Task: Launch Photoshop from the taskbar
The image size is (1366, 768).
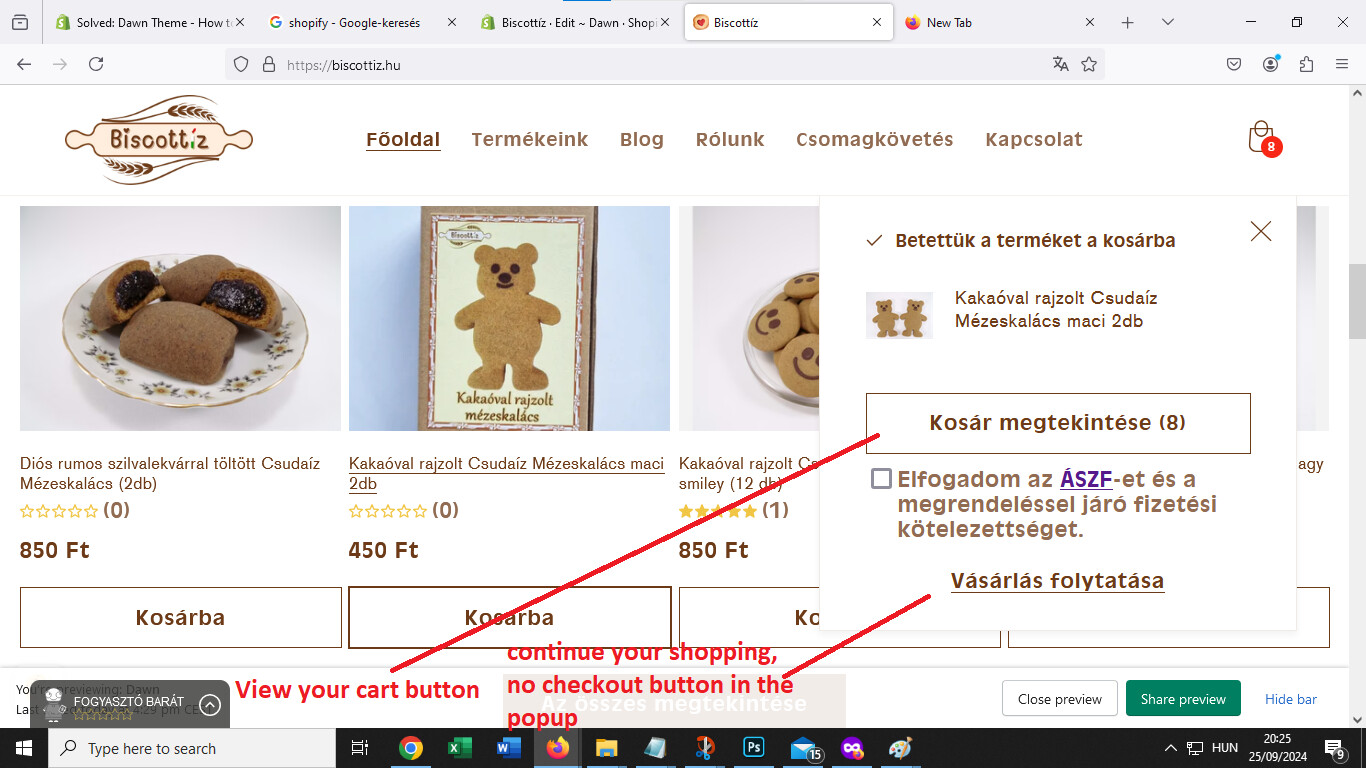Action: pyautogui.click(x=753, y=748)
